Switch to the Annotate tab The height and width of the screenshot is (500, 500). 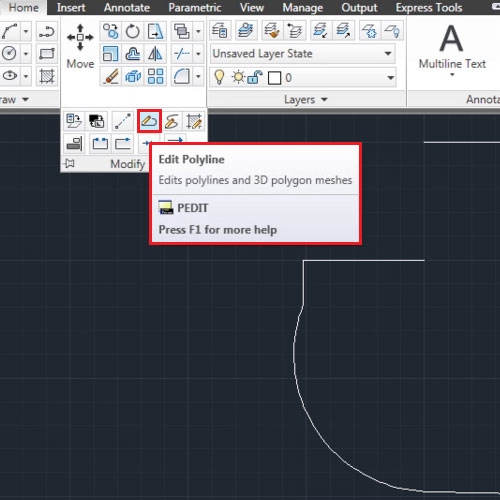(x=127, y=7)
